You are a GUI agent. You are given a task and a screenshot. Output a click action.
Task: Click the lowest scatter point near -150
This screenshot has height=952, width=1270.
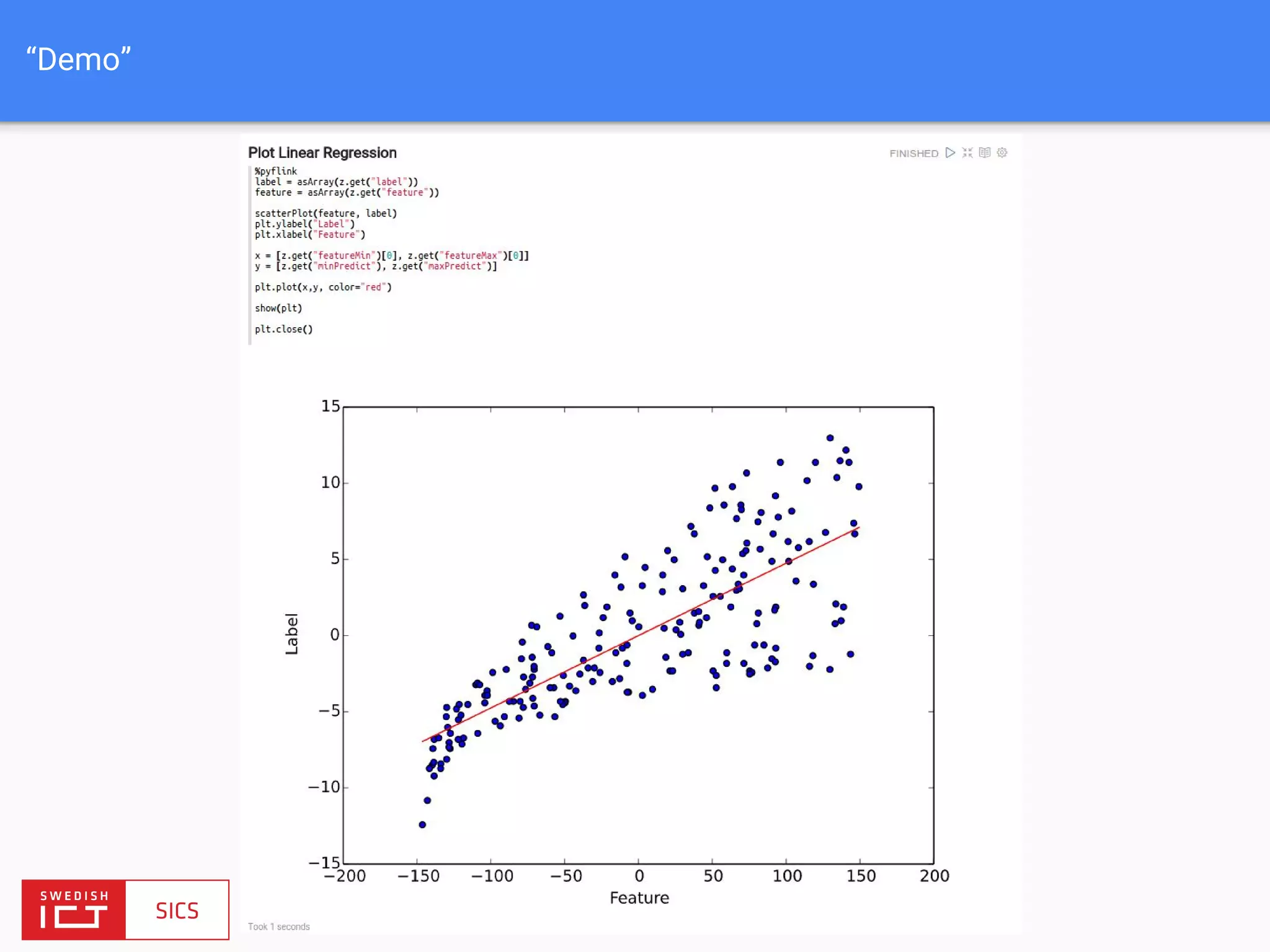pos(422,824)
